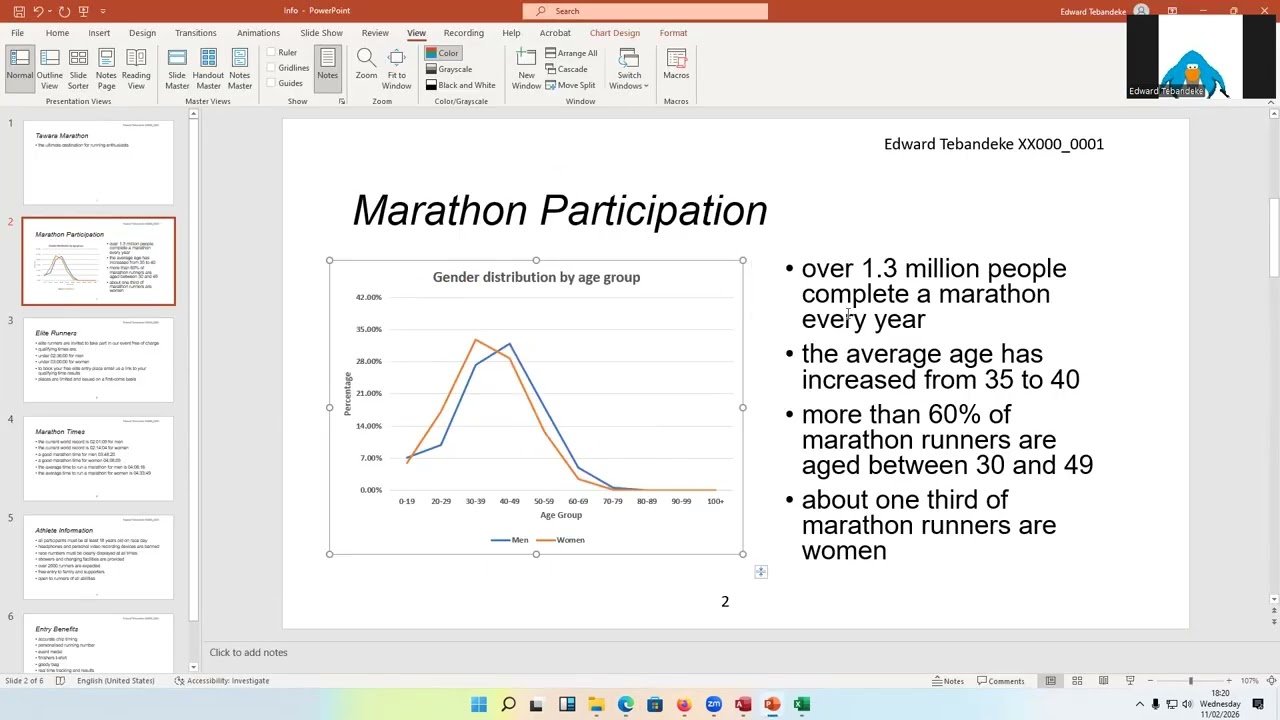Open Excel from the taskbar

coord(801,705)
